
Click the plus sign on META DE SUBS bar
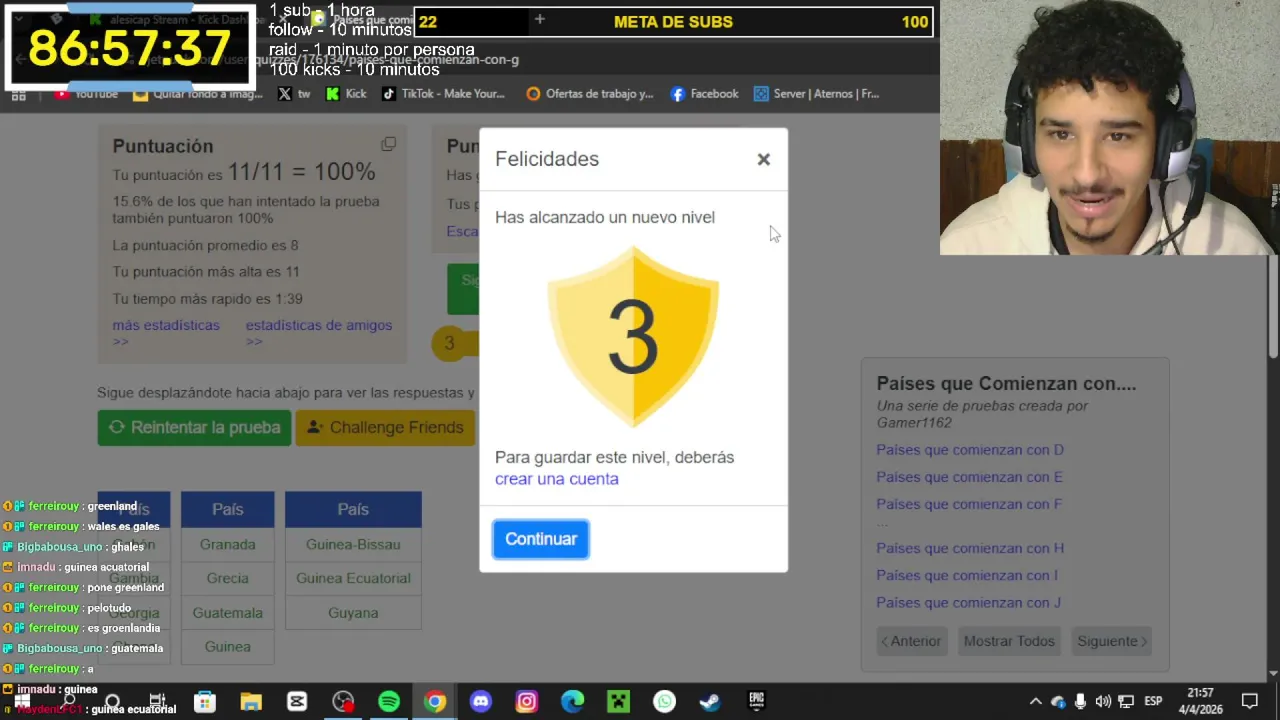[x=540, y=20]
